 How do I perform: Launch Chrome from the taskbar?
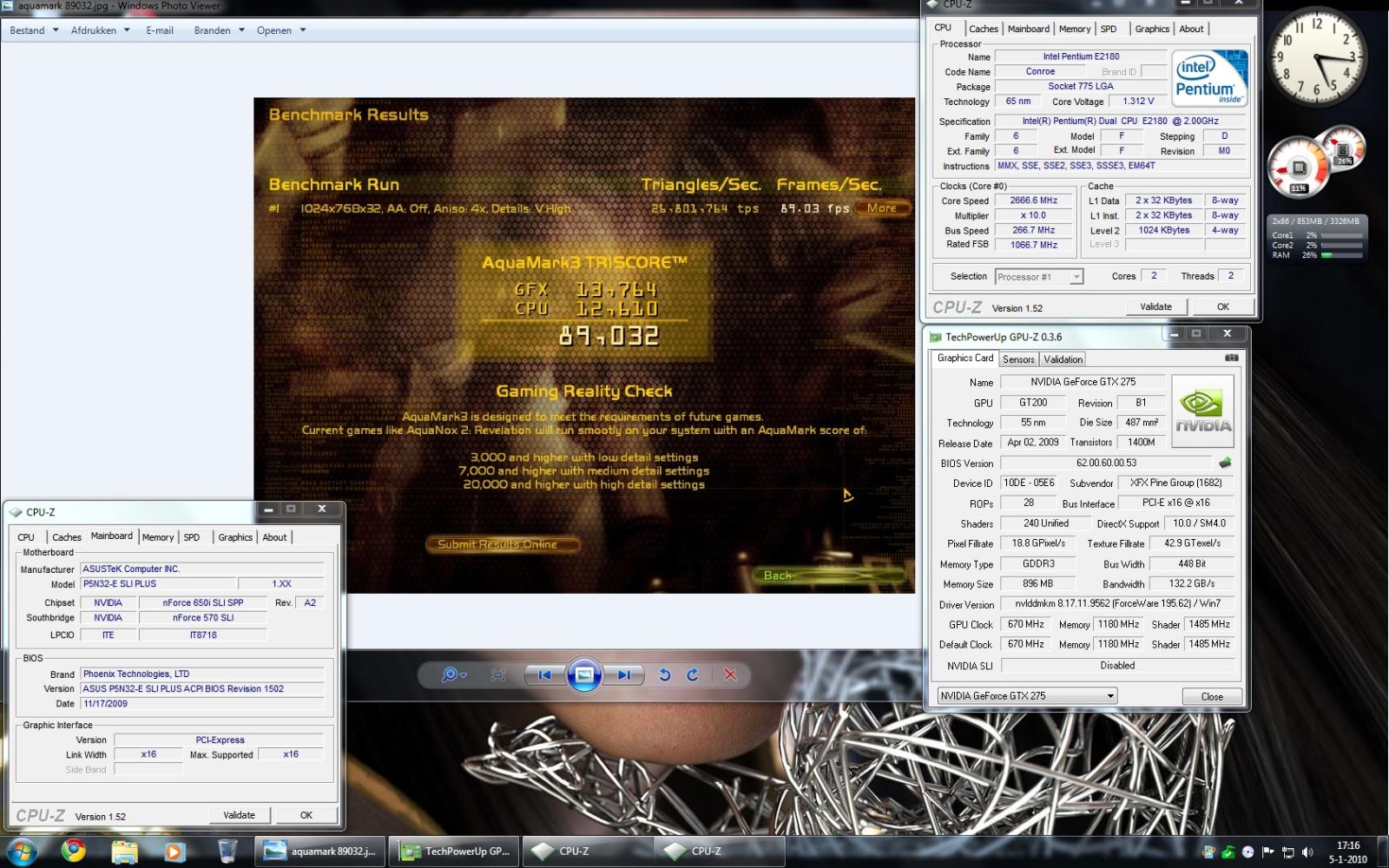point(74,852)
